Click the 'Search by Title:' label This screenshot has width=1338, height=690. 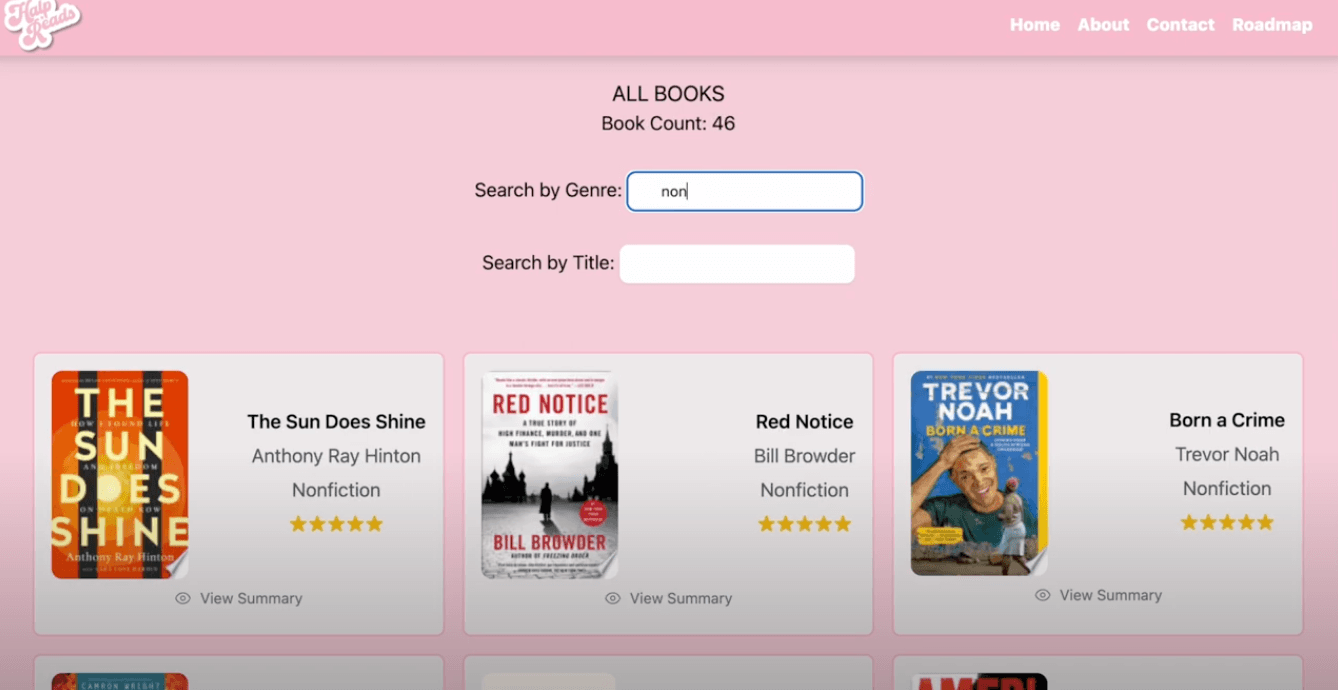point(548,263)
